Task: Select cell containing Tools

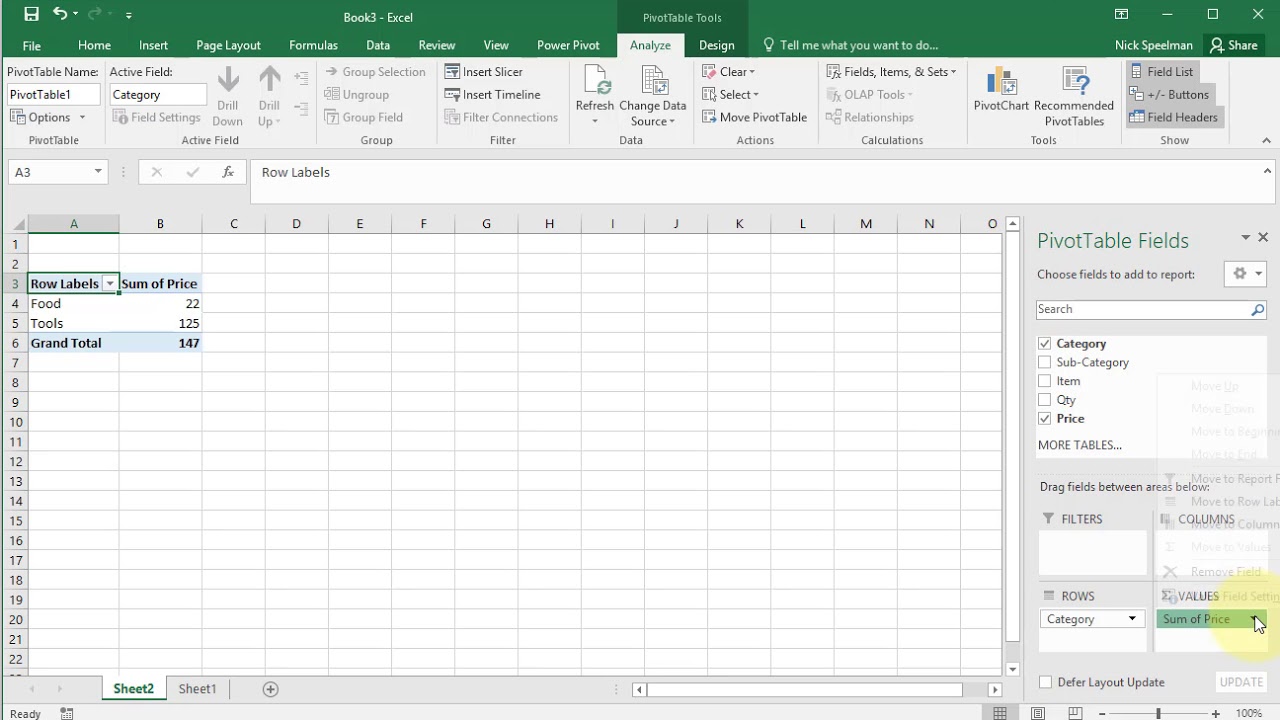Action: (74, 323)
